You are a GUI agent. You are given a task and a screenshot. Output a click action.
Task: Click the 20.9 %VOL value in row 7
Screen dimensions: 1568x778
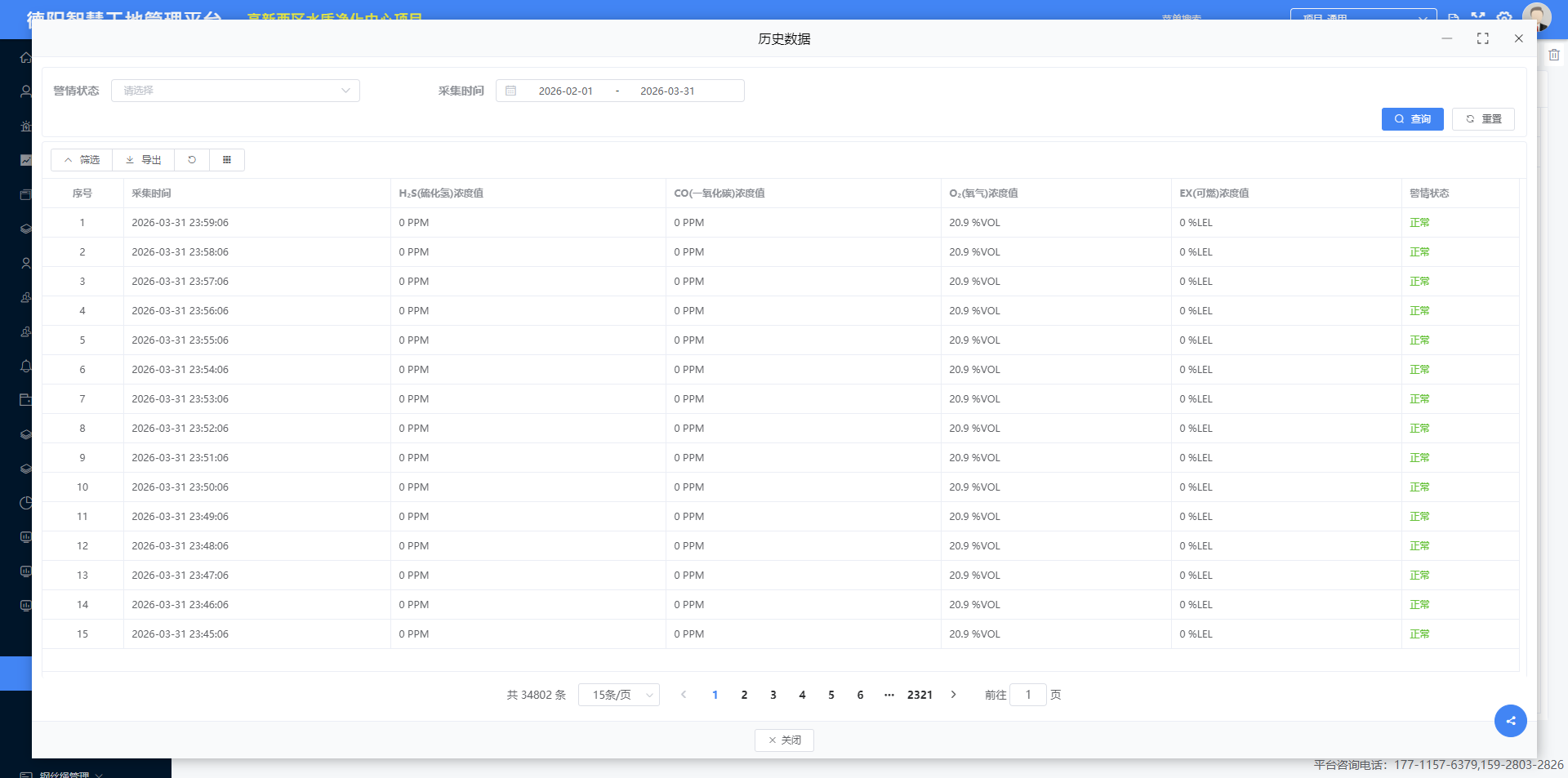click(974, 399)
